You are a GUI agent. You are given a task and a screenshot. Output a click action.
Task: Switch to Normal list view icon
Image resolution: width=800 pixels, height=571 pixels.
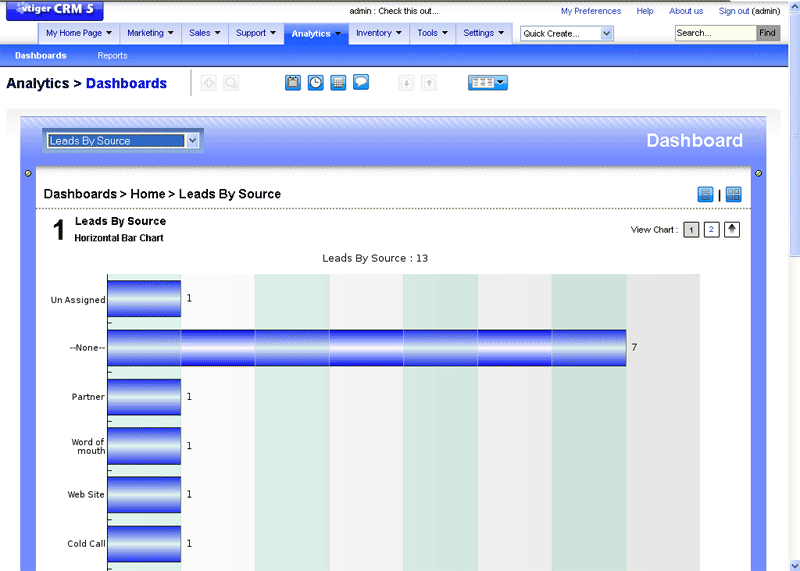(x=705, y=194)
